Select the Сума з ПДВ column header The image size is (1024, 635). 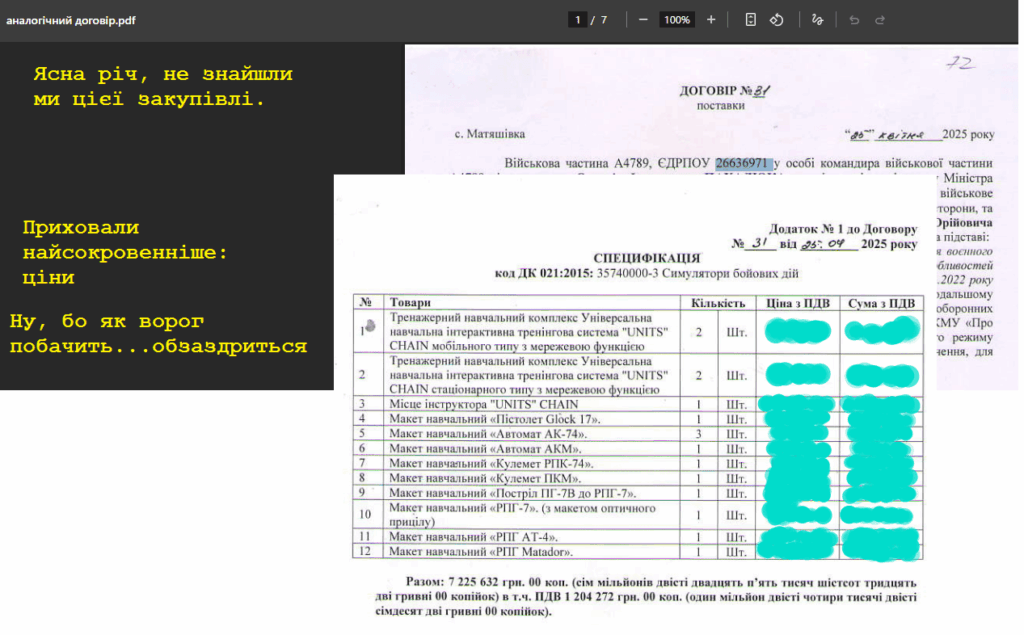(881, 302)
